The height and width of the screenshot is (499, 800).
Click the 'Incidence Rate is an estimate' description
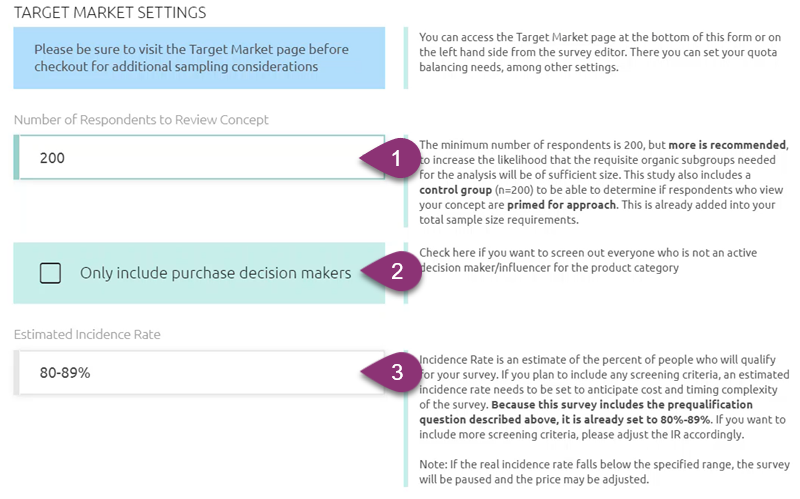click(x=604, y=397)
